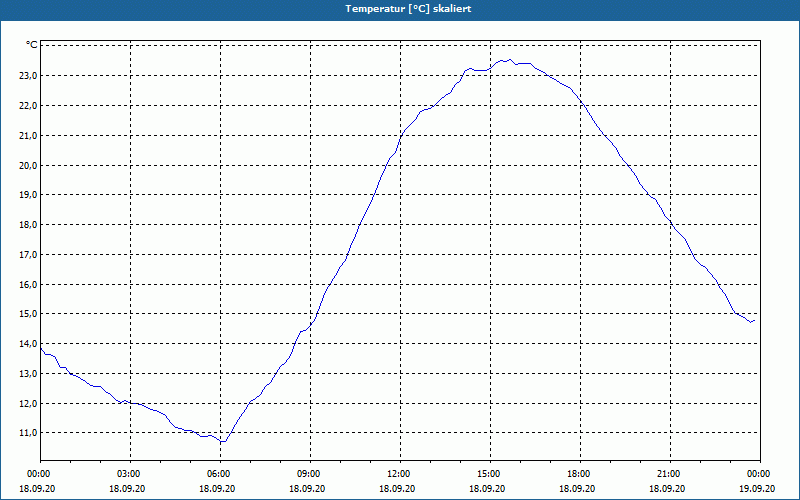800x500 pixels.
Task: Click the temperature curve peak near 15:30
Action: pyautogui.click(x=510, y=60)
